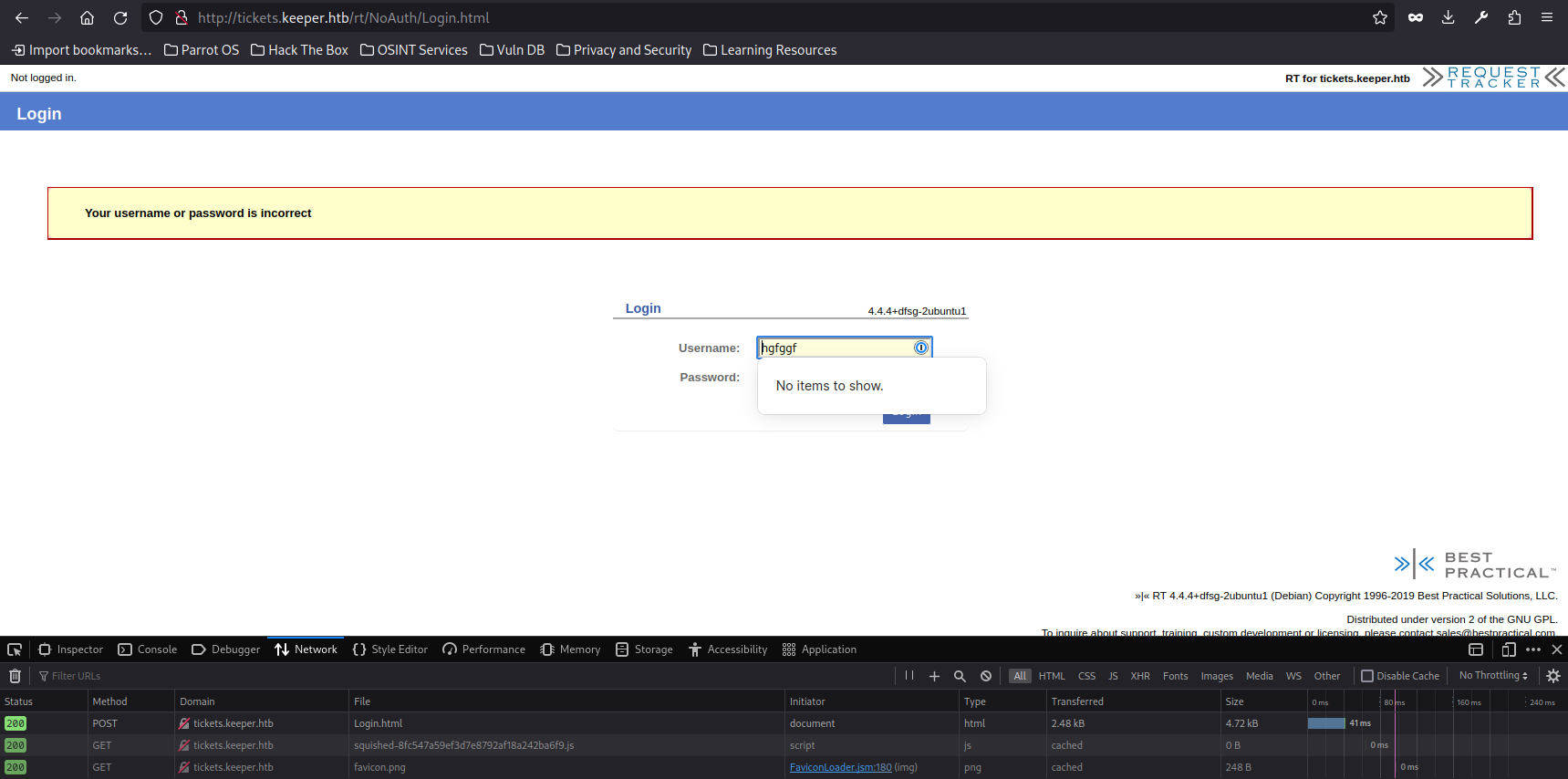Open network settings gear

click(x=1553, y=676)
